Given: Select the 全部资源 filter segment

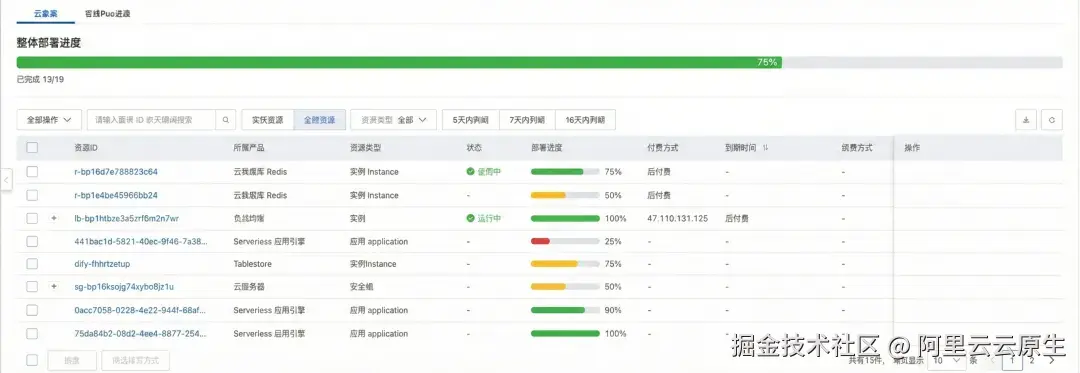Looking at the screenshot, I should [320, 120].
